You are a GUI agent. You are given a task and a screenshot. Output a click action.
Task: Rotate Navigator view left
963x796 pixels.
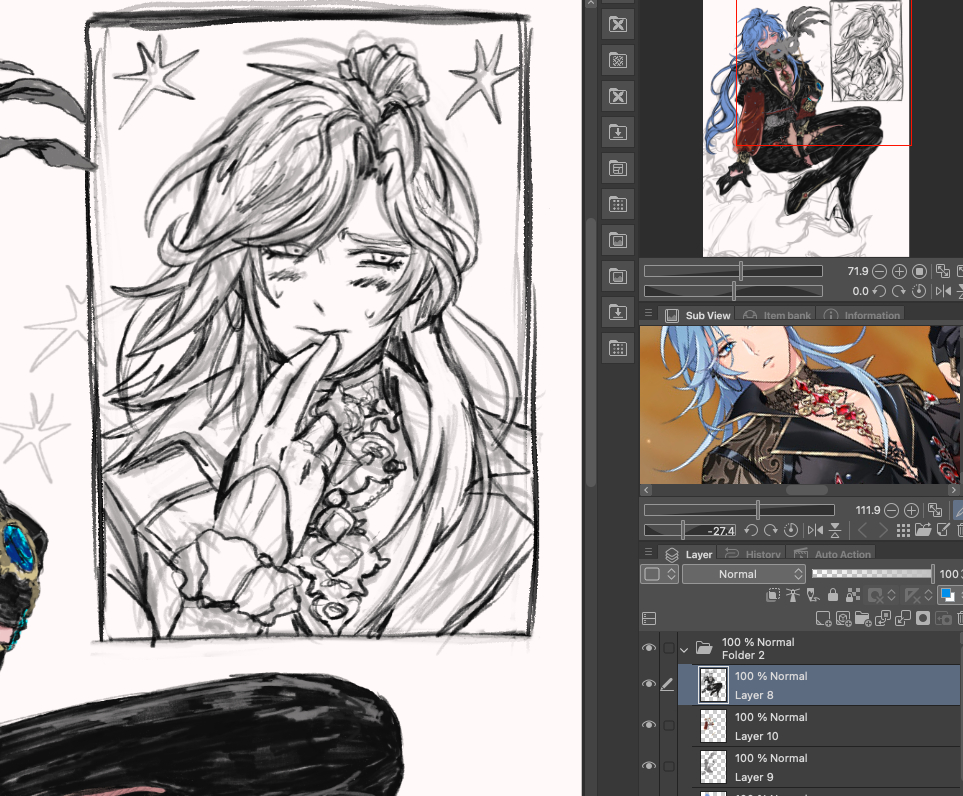click(881, 291)
